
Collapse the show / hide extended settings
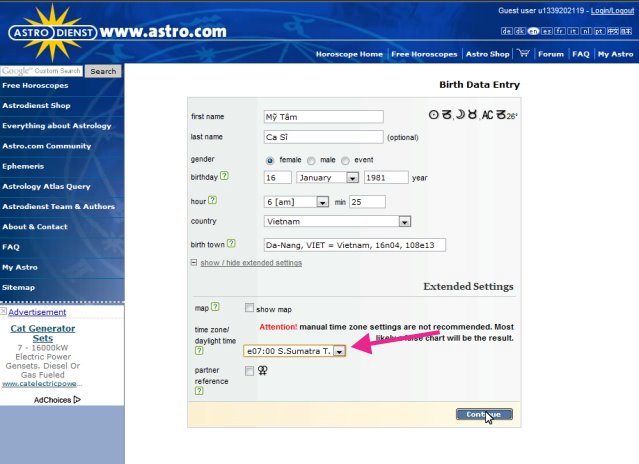(250, 263)
